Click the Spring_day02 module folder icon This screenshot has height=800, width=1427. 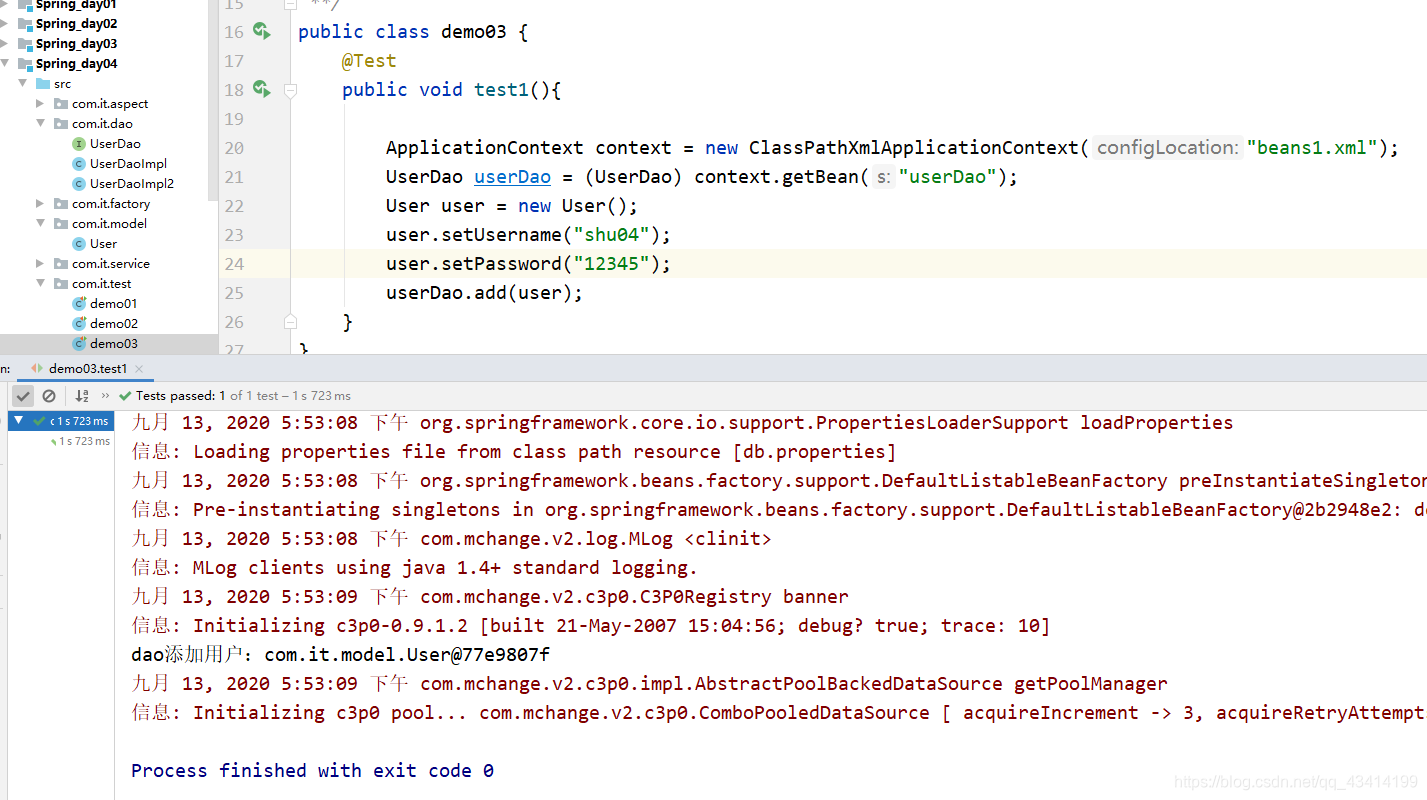[25, 23]
